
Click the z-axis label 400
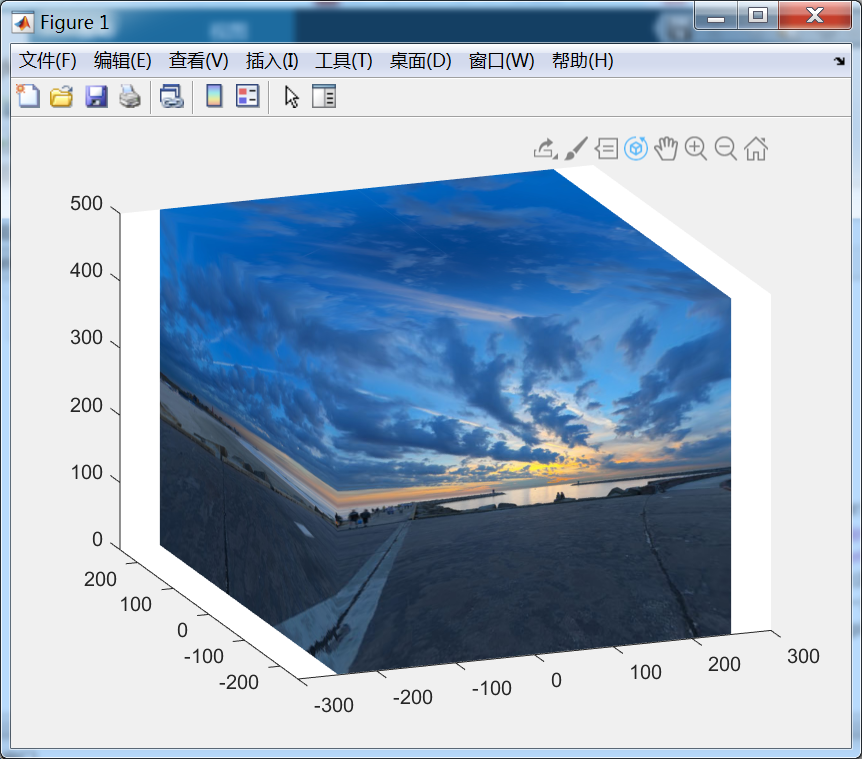[86, 270]
